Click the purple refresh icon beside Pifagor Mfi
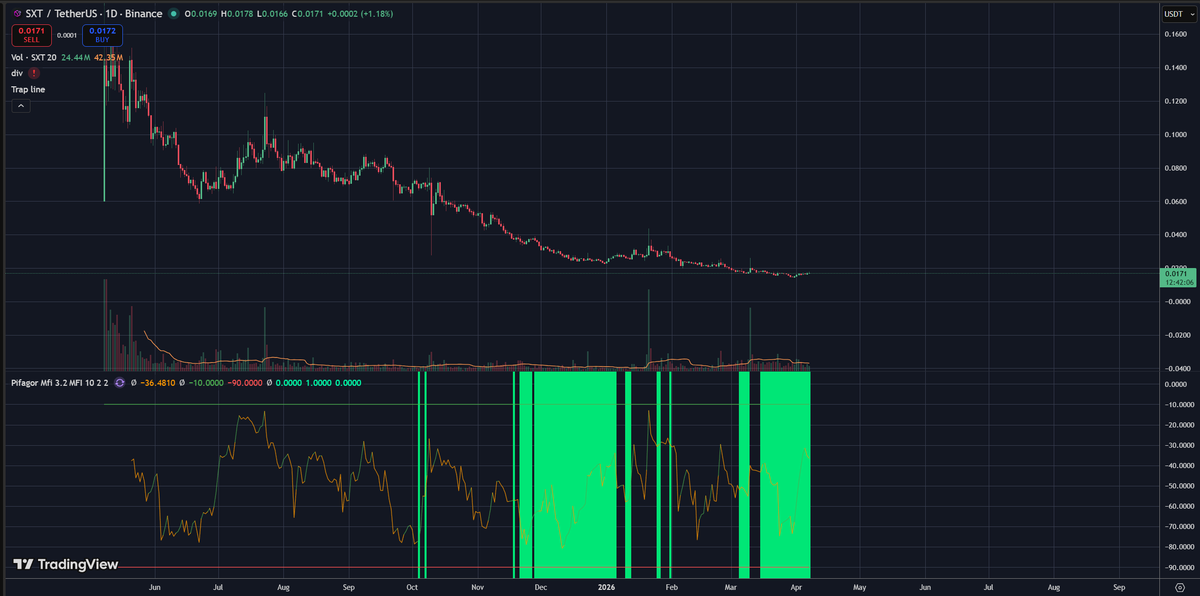This screenshot has height=596, width=1200. [x=120, y=382]
